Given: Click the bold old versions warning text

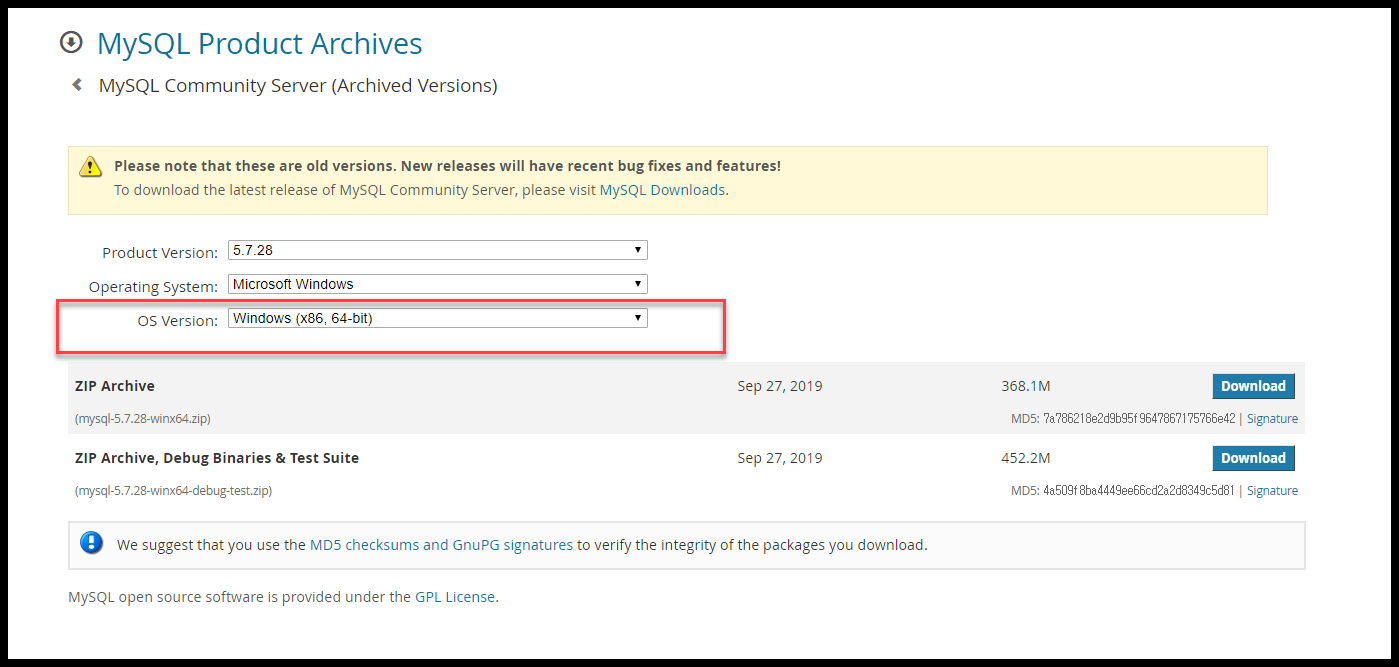Looking at the screenshot, I should coord(447,166).
